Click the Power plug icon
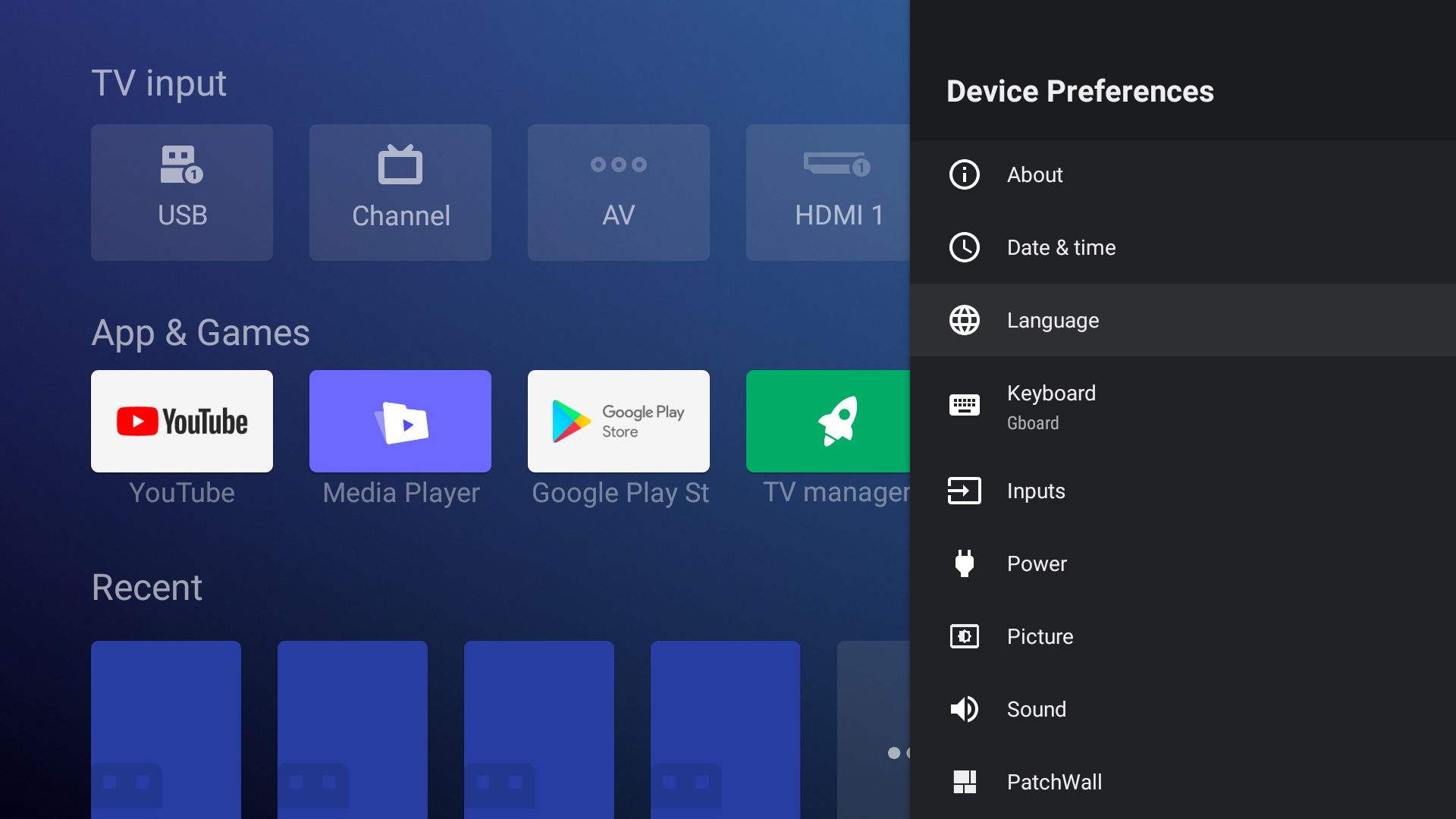The height and width of the screenshot is (819, 1456). pyautogui.click(x=964, y=563)
